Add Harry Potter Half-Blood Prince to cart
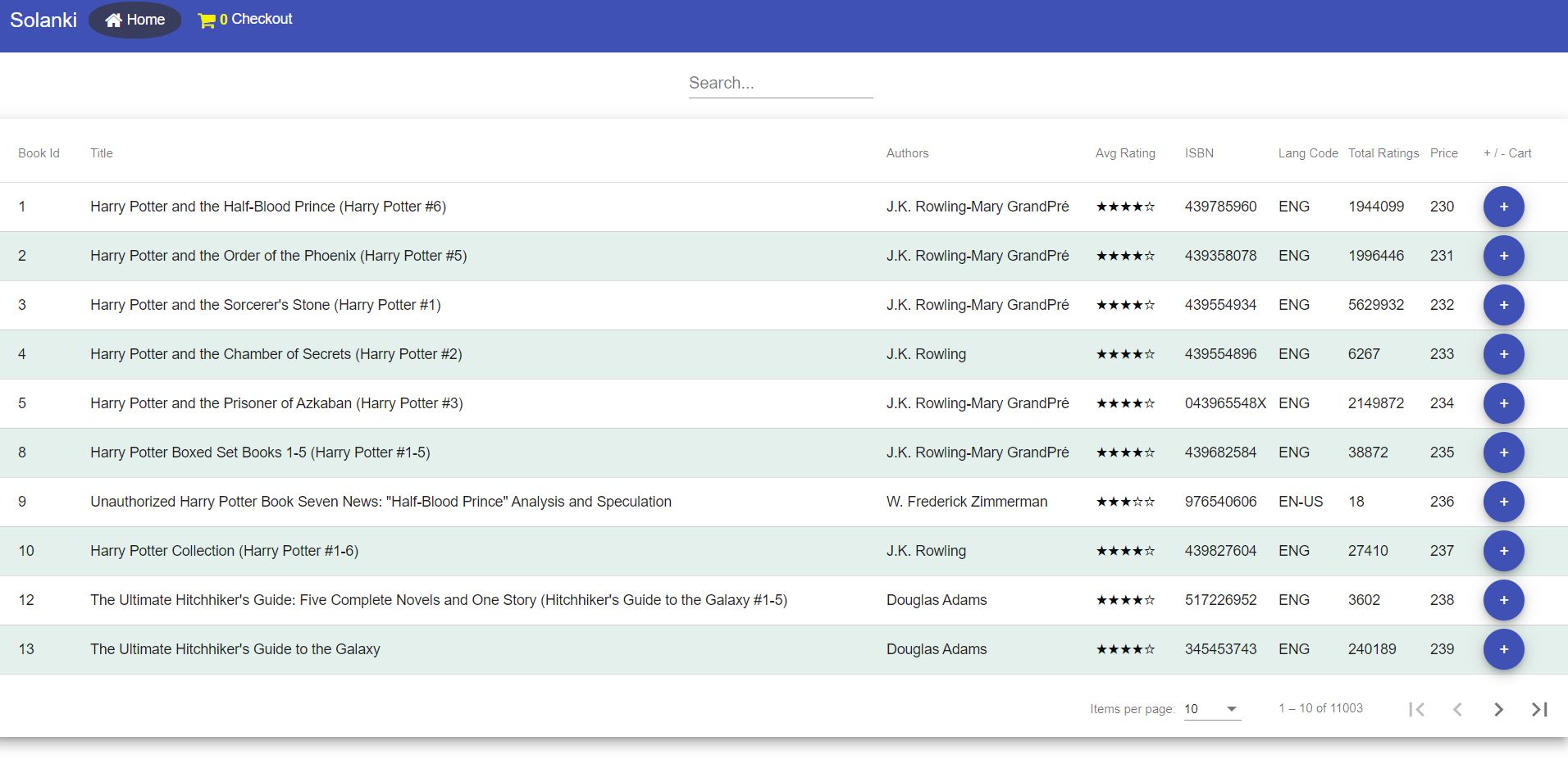 point(1503,207)
